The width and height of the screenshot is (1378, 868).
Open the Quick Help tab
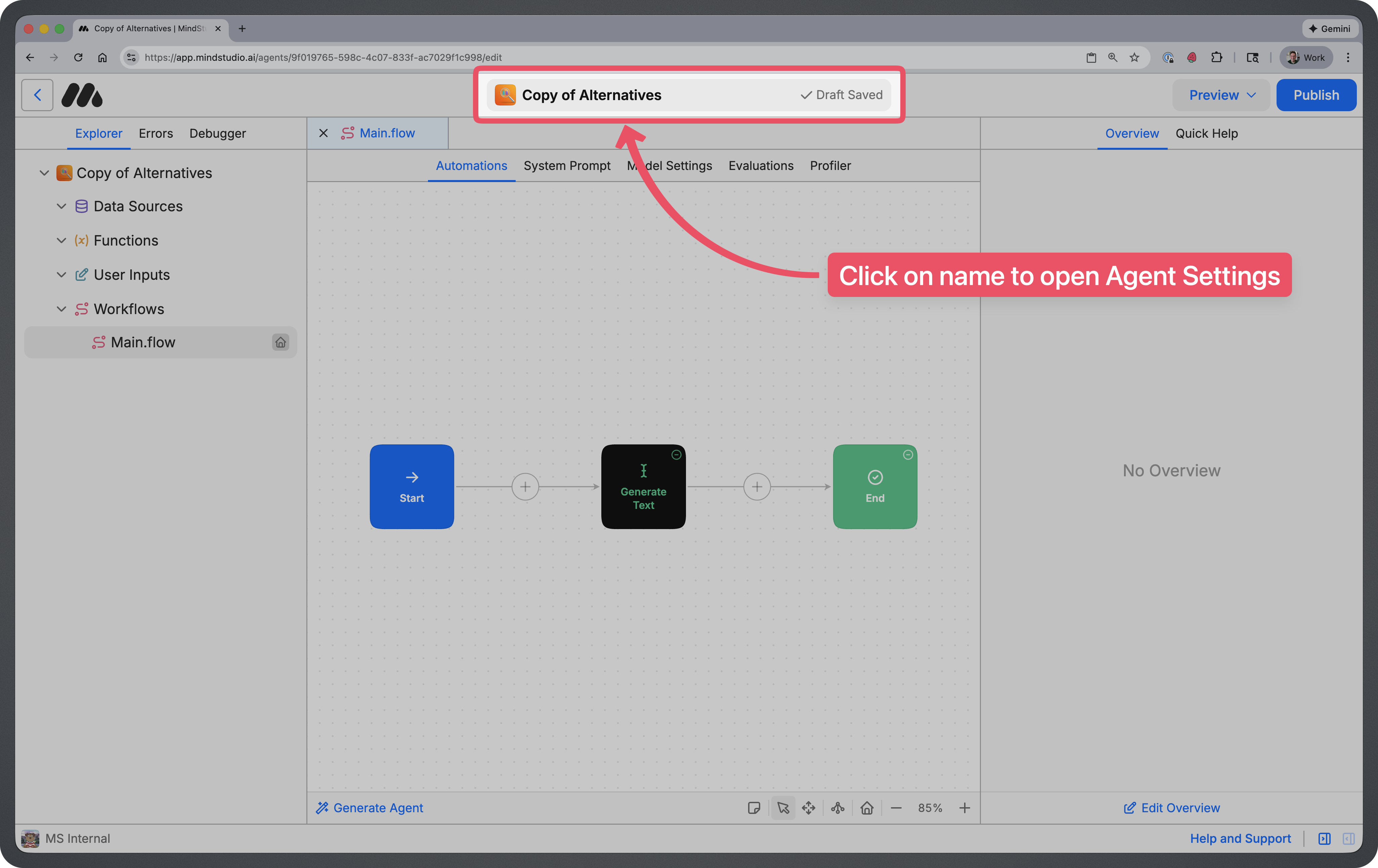tap(1207, 133)
